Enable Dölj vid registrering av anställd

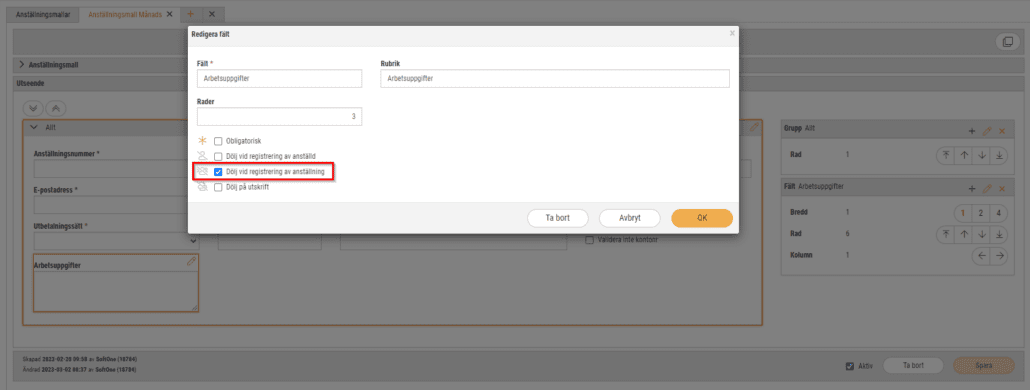coord(219,156)
